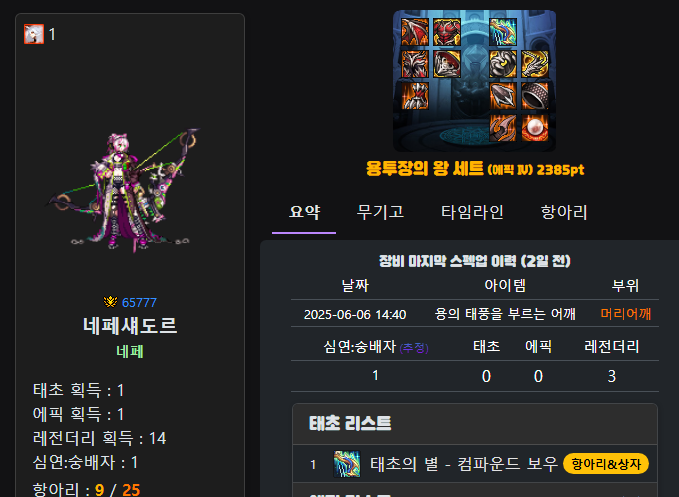Click the pink-haired archer character sprite
Image resolution: width=679 pixels, height=497 pixels.
[x=123, y=190]
